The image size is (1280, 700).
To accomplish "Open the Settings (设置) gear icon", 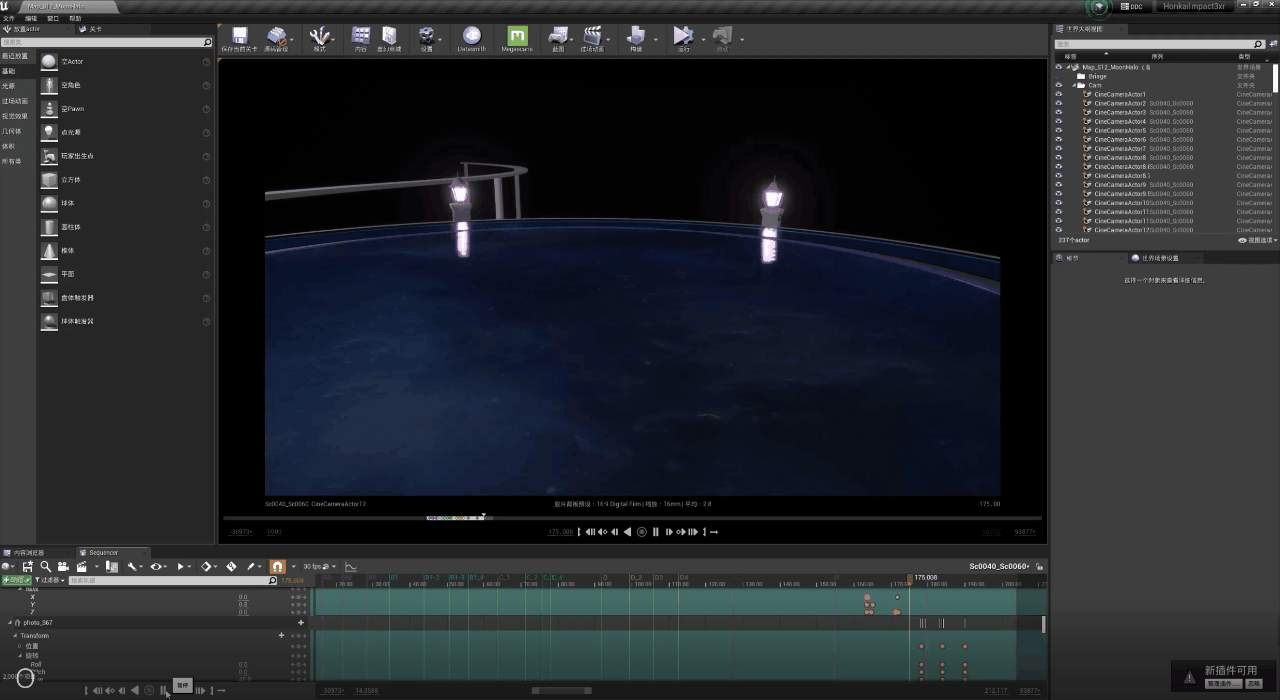I will coord(426,36).
